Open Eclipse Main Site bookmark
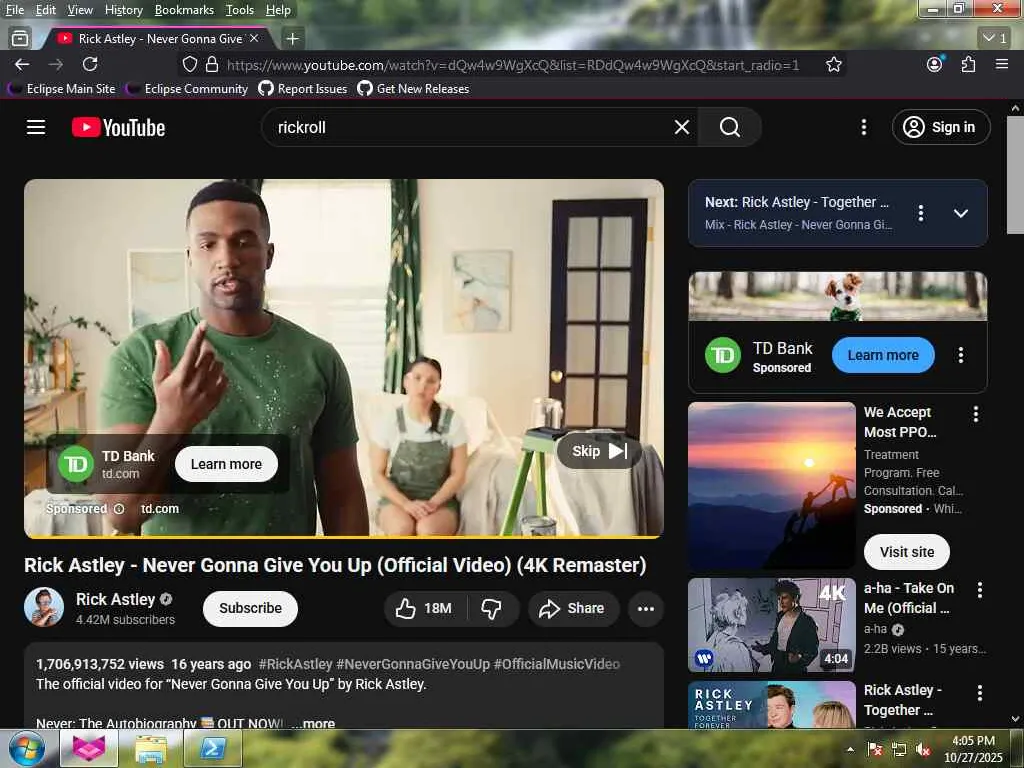 point(62,88)
